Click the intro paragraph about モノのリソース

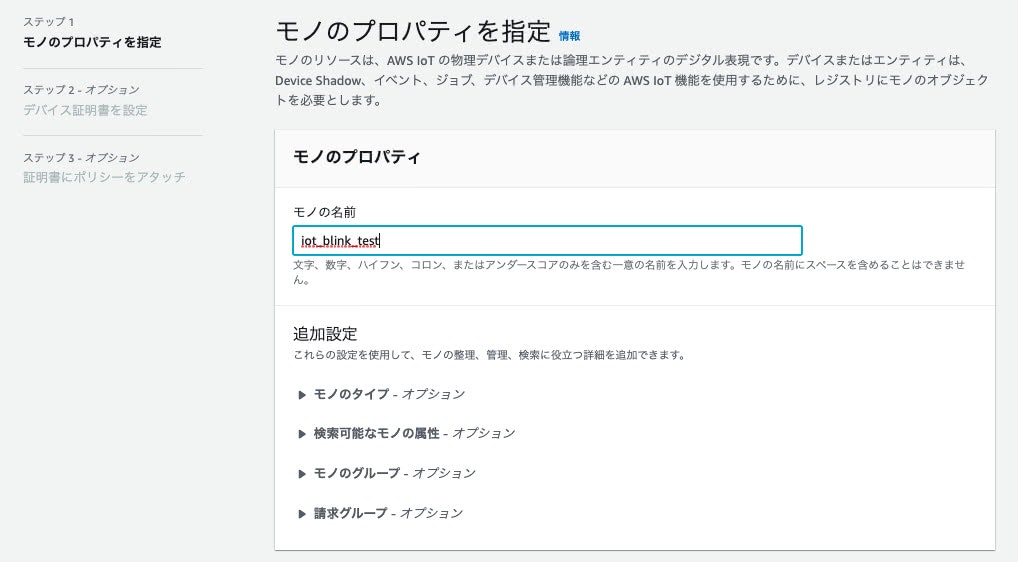(632, 80)
